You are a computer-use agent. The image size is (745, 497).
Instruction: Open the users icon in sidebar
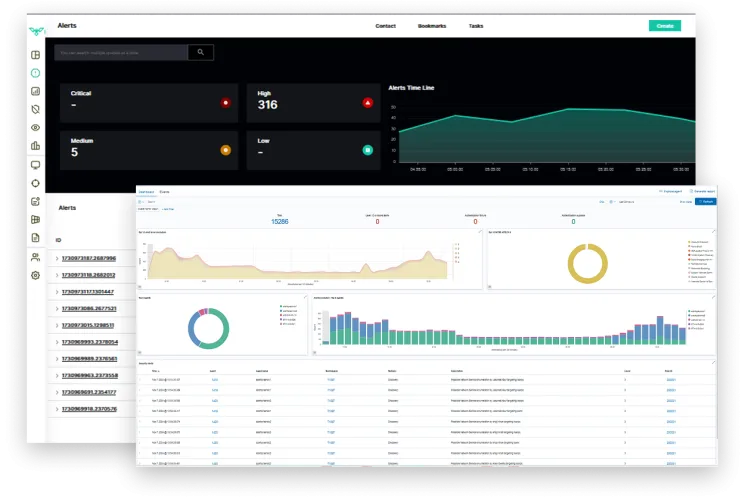[35, 257]
